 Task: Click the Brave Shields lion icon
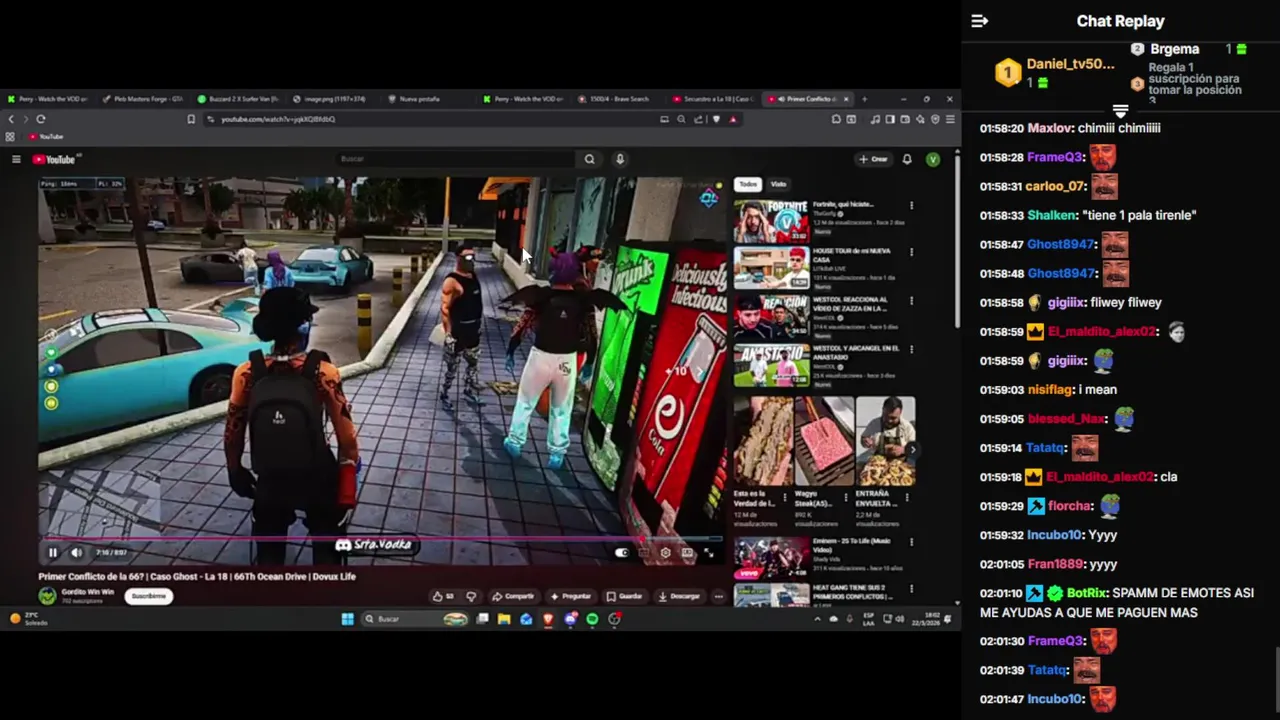click(x=716, y=119)
